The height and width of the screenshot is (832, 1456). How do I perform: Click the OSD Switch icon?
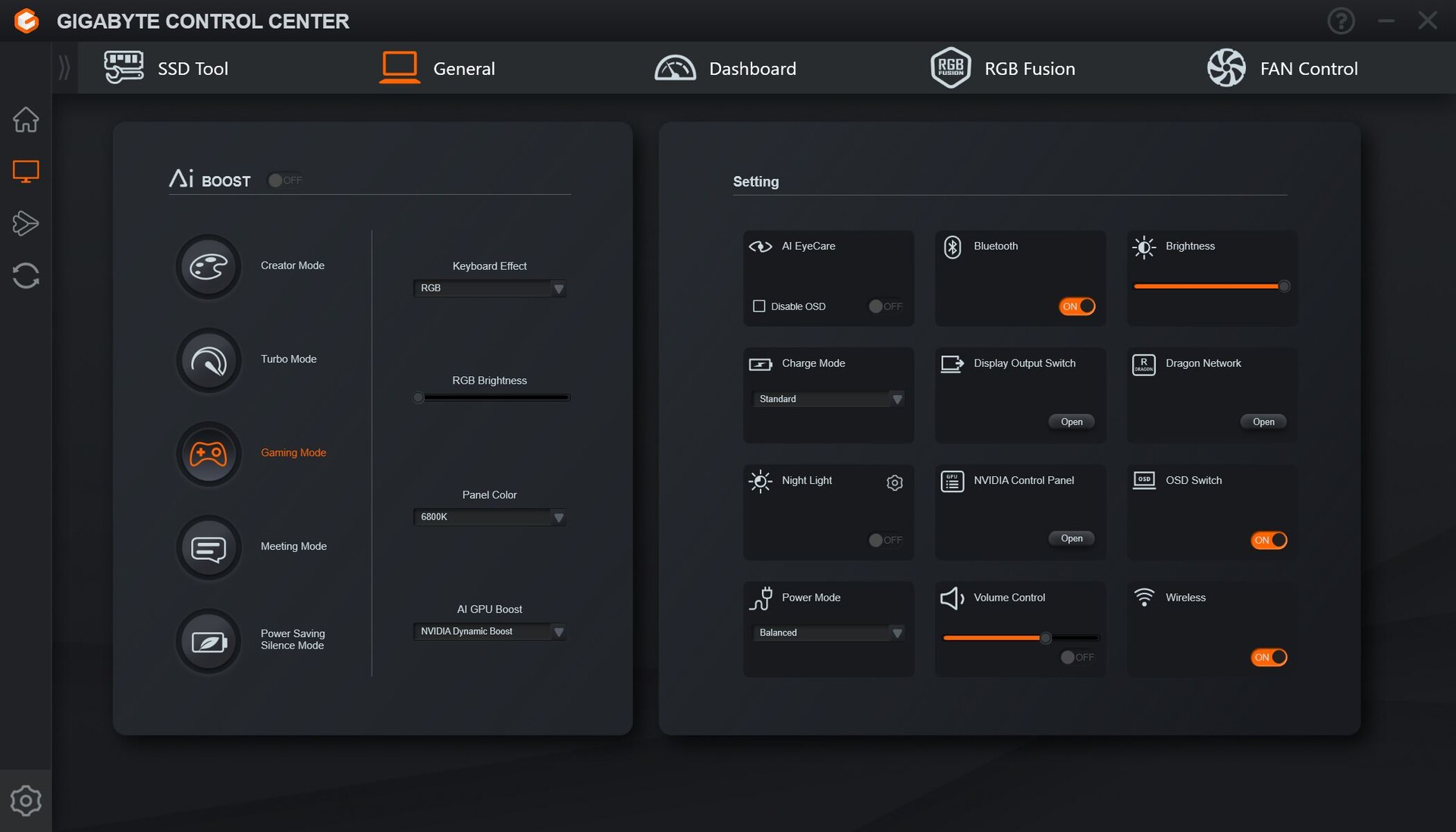tap(1144, 480)
